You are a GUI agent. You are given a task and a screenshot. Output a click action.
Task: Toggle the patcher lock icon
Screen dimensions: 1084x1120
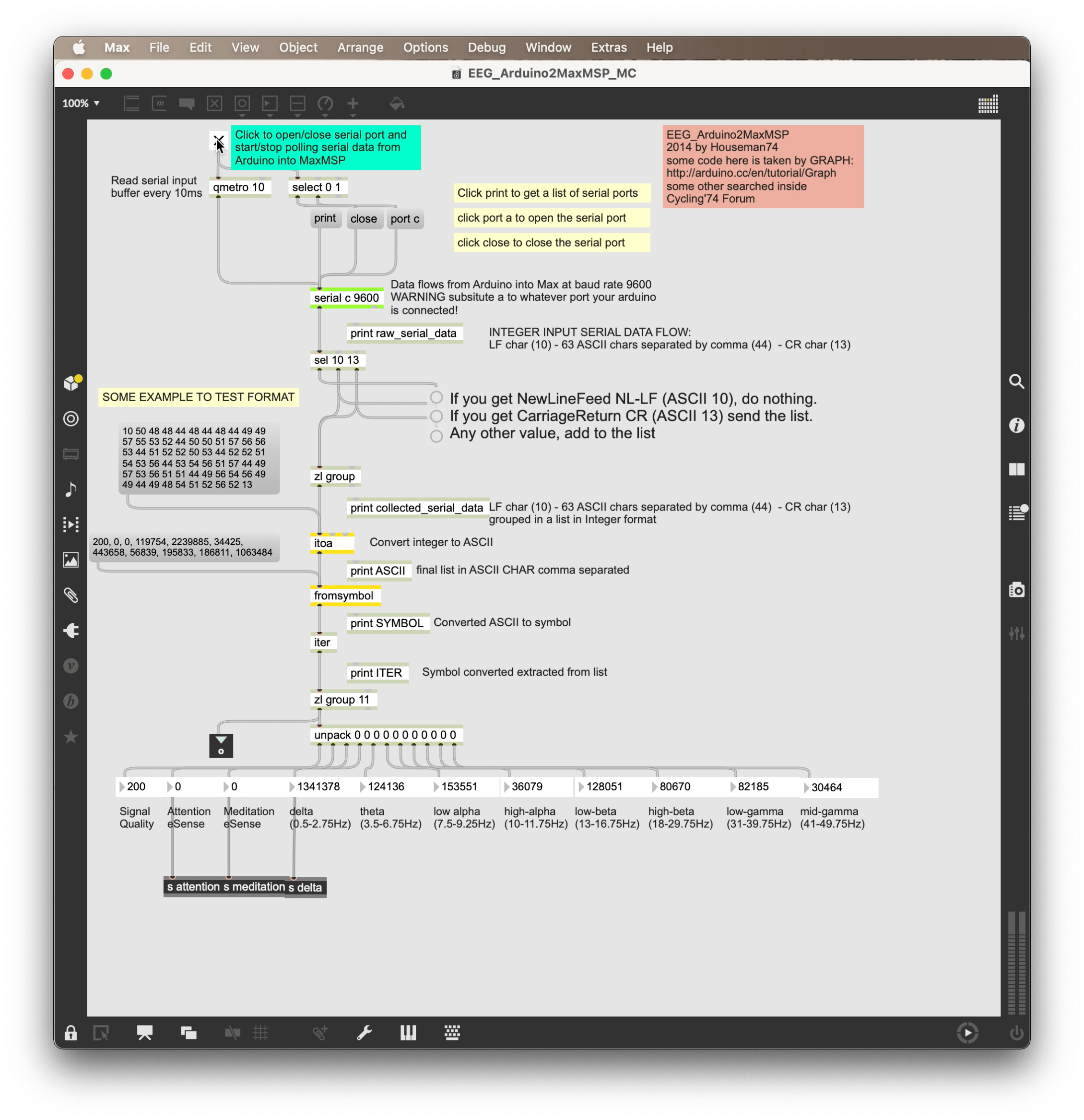(x=71, y=1033)
